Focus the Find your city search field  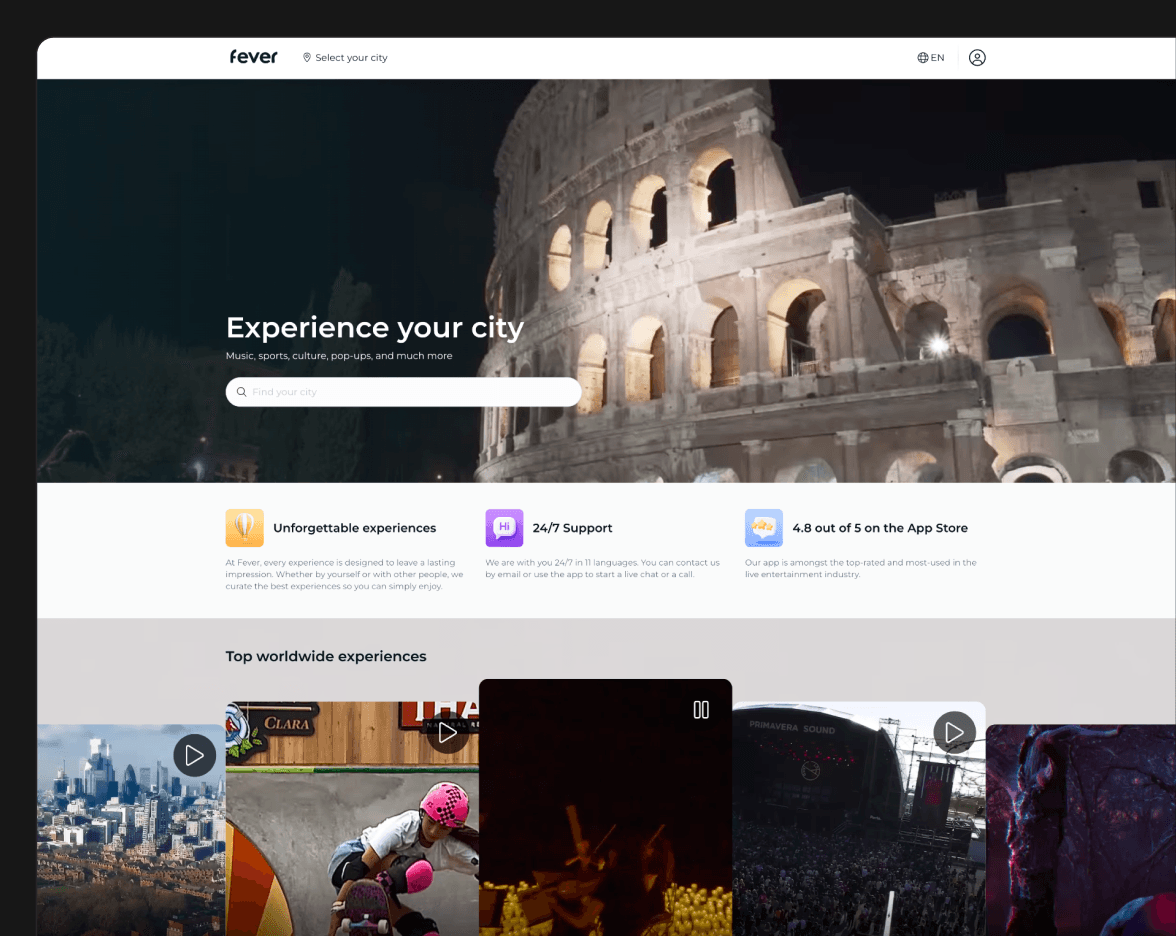click(x=410, y=392)
